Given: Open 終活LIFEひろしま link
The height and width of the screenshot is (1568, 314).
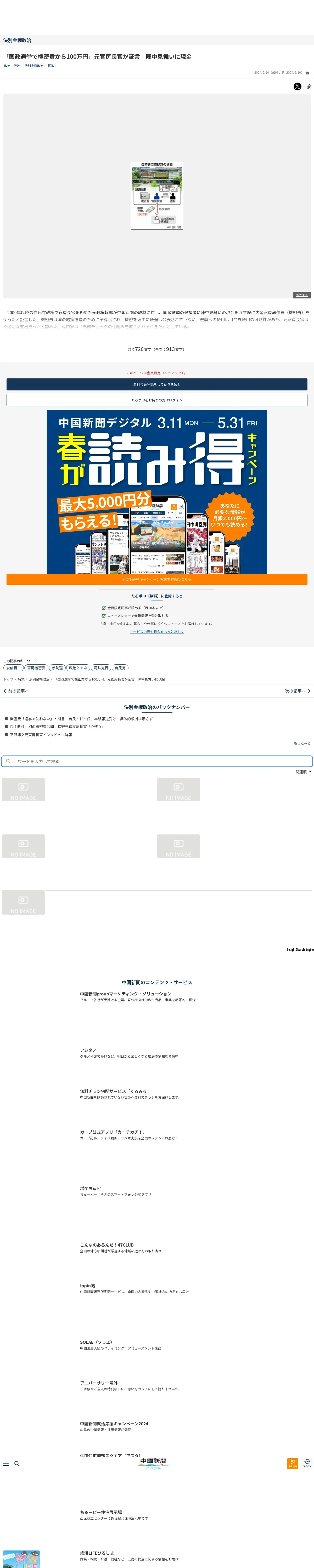Looking at the screenshot, I should coord(97,1553).
